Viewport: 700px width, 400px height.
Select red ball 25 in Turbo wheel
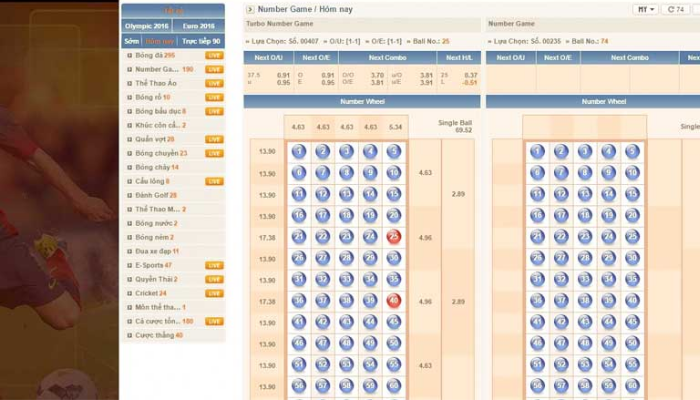(x=394, y=237)
